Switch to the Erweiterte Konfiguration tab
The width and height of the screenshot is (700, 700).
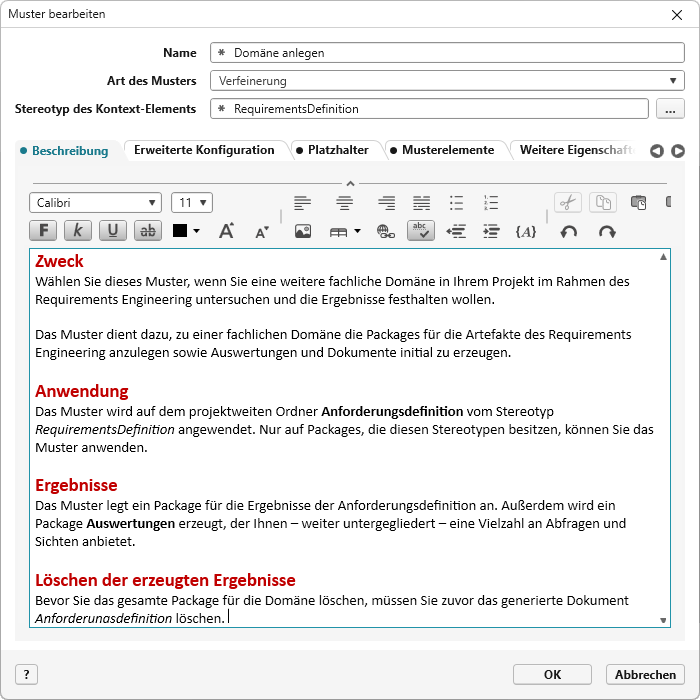coord(204,150)
